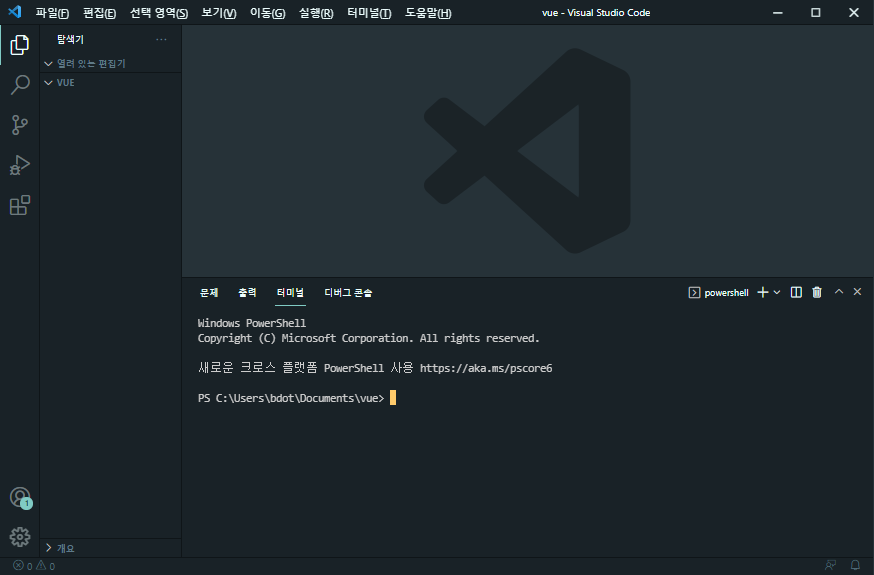Open notifications bell in status bar

tap(855, 566)
